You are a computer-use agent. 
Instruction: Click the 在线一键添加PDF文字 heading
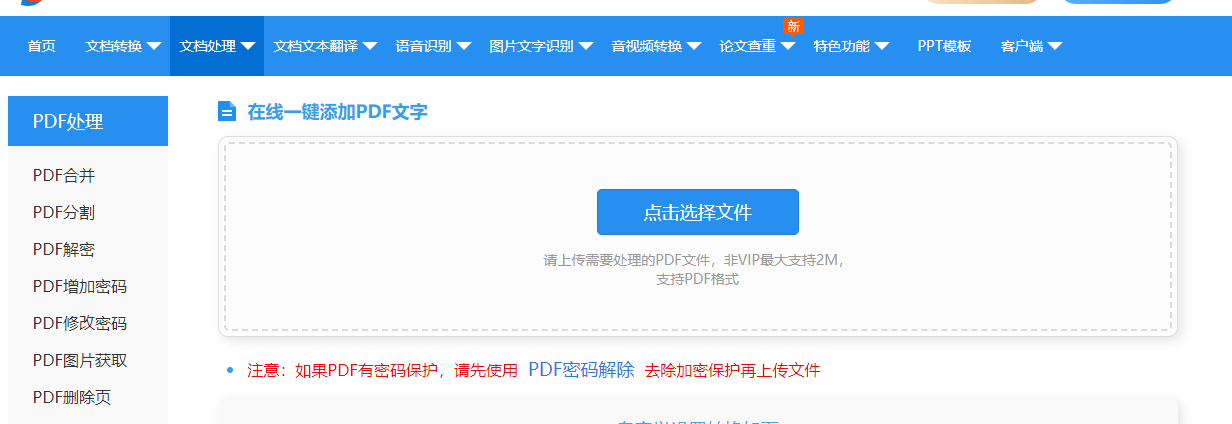pos(337,112)
